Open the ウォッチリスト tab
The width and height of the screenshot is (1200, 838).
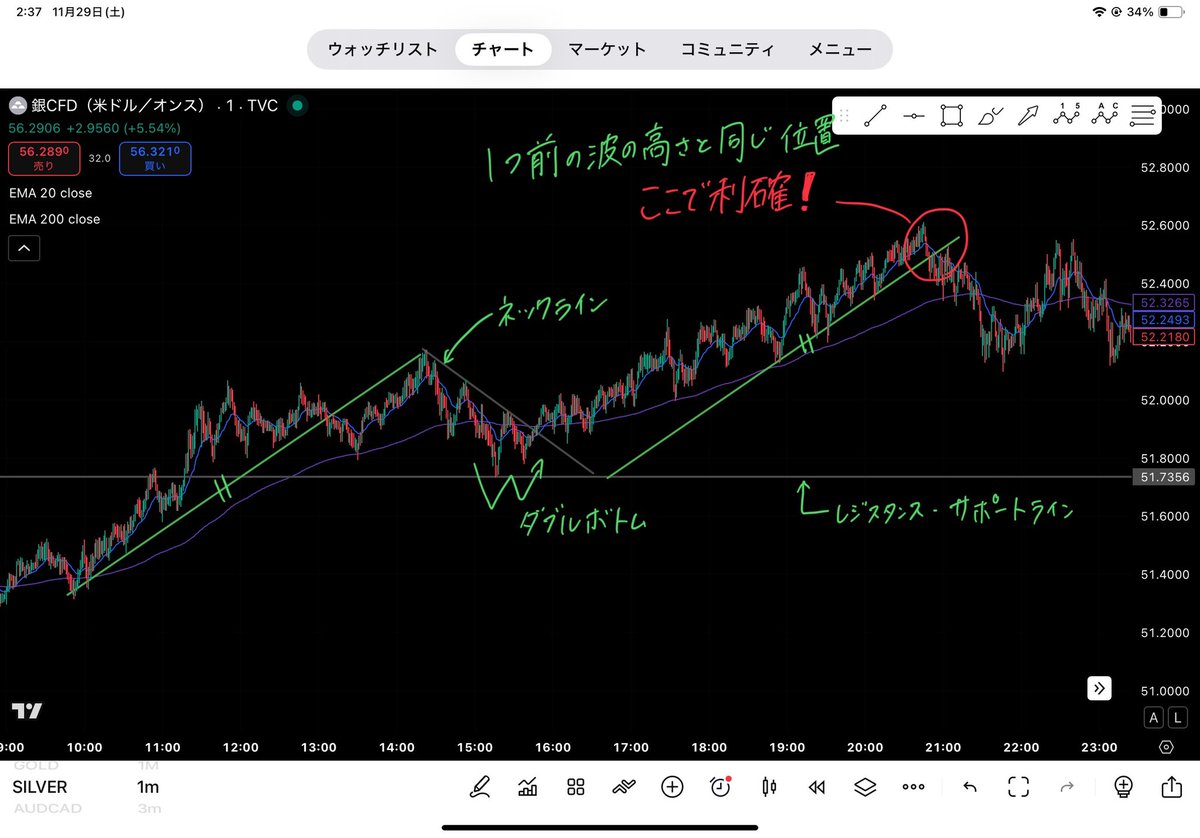(383, 49)
